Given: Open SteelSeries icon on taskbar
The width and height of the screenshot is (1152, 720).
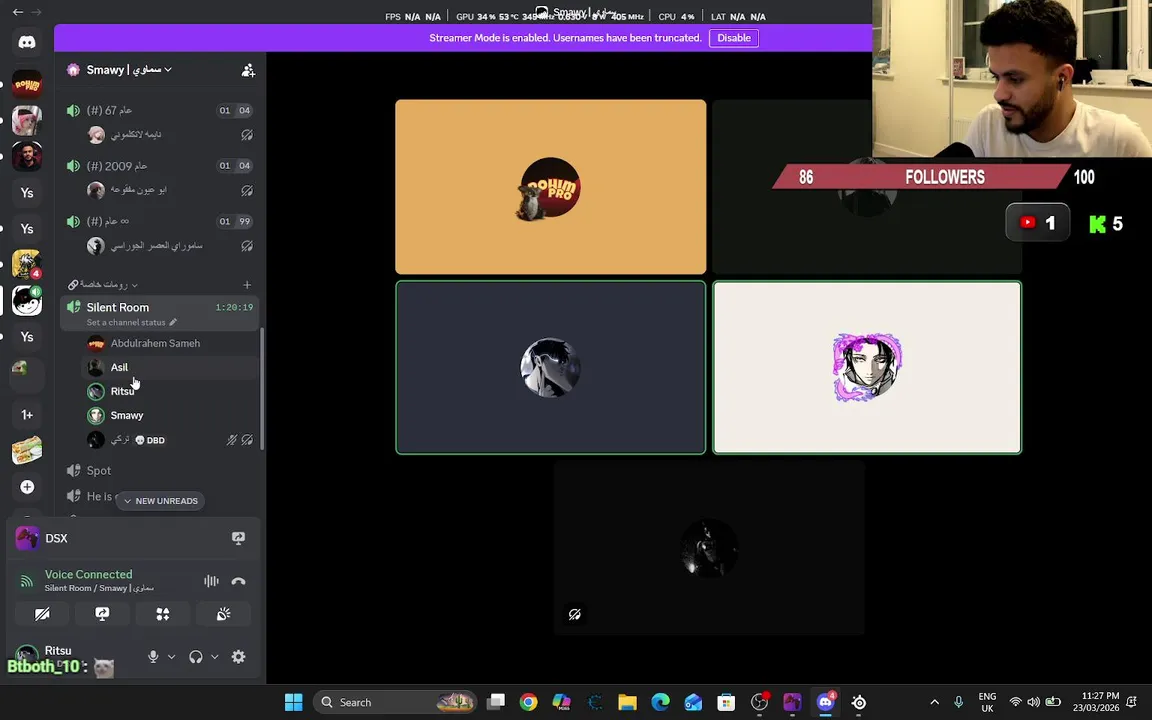Looking at the screenshot, I should tap(858, 702).
